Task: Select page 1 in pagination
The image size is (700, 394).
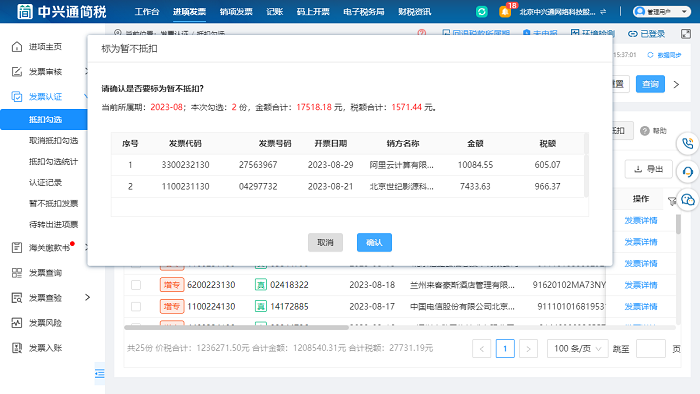Action: (505, 348)
